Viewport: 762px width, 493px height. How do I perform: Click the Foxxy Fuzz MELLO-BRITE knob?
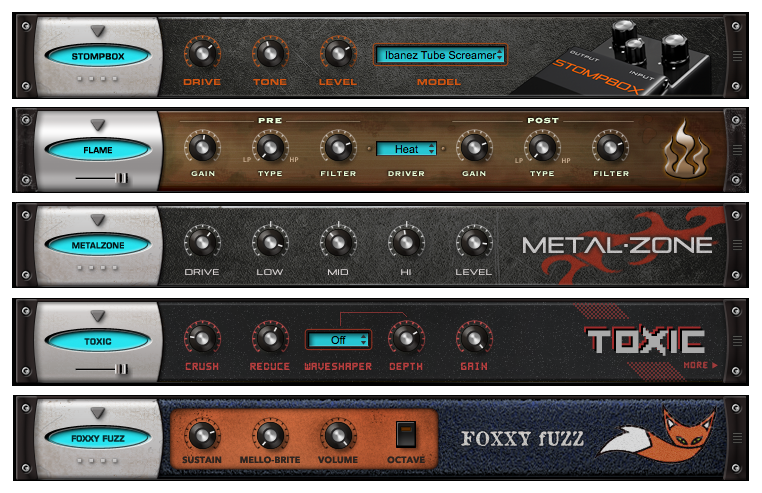[x=270, y=435]
